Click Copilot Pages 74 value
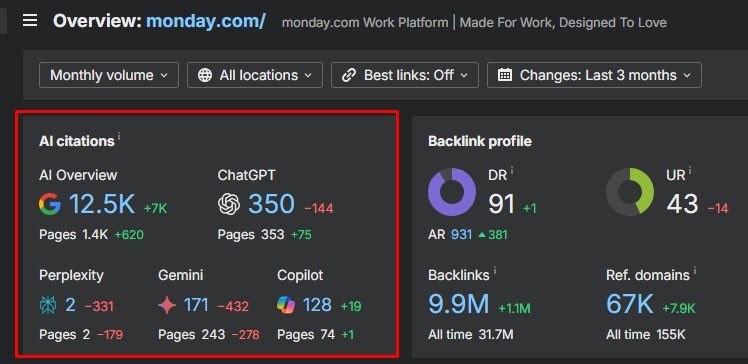 click(327, 335)
